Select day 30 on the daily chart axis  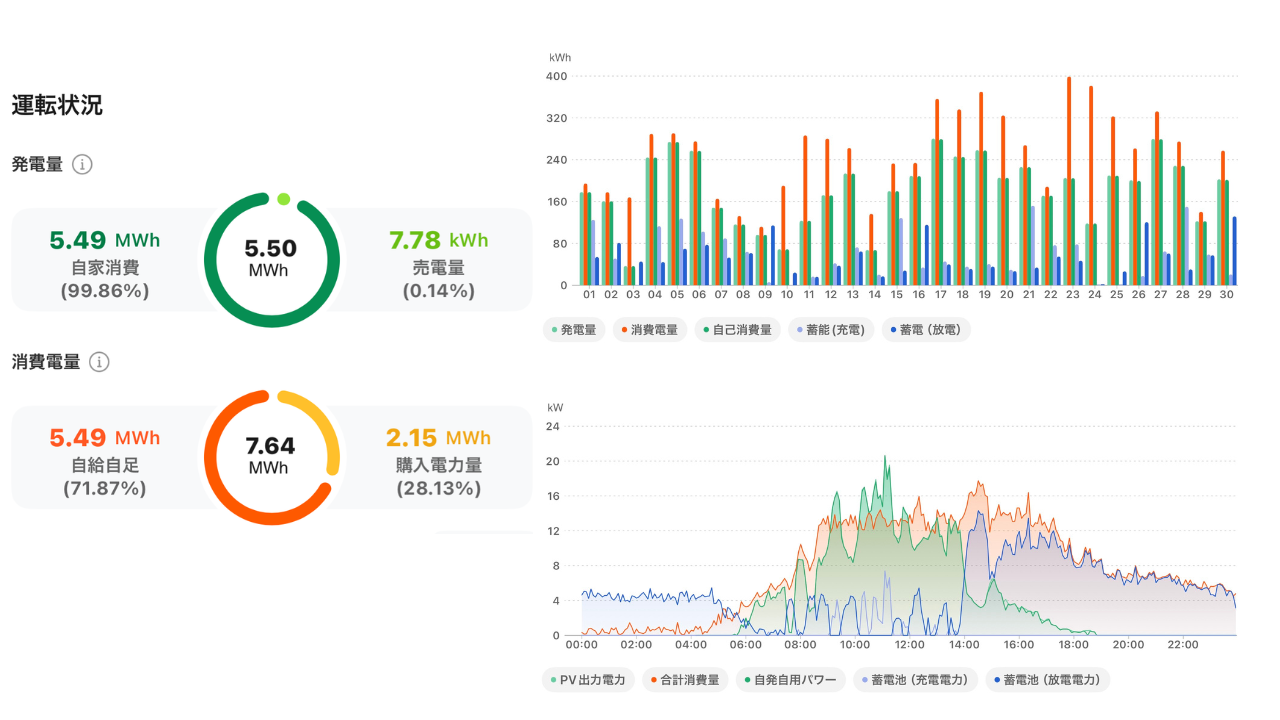point(1226,296)
